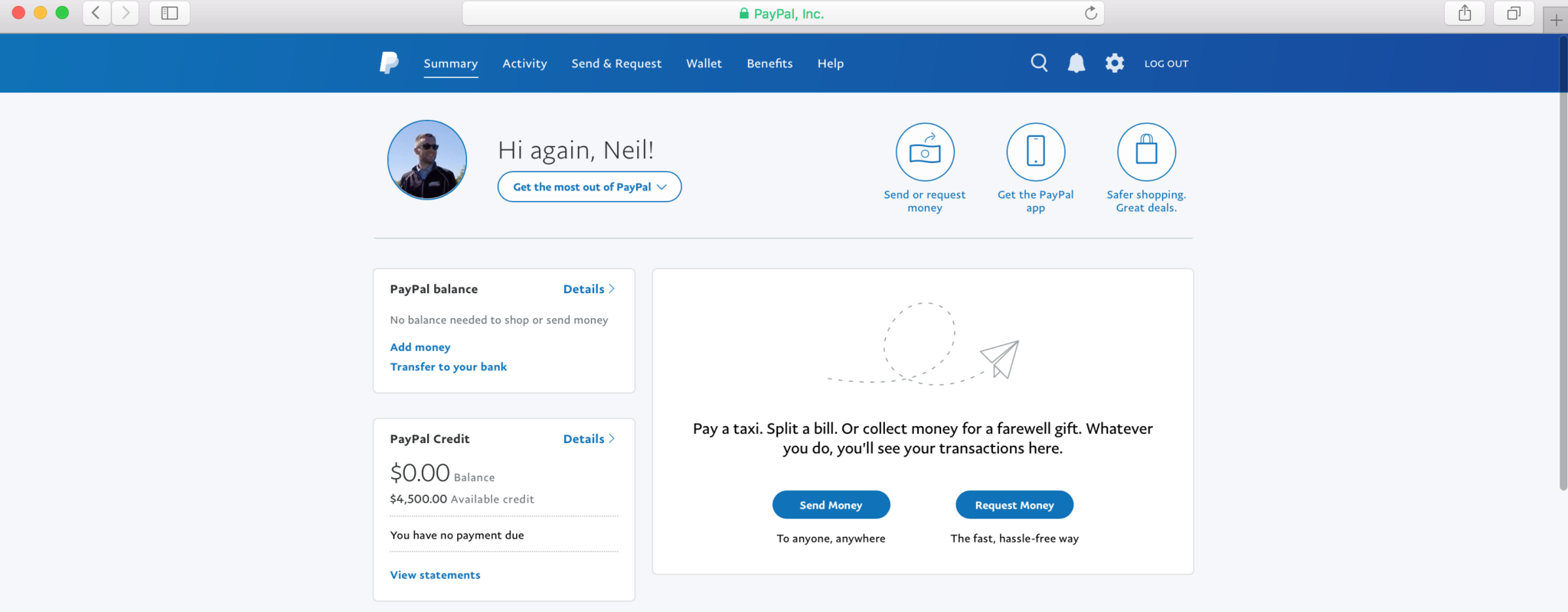Open the Help menu item

830,63
